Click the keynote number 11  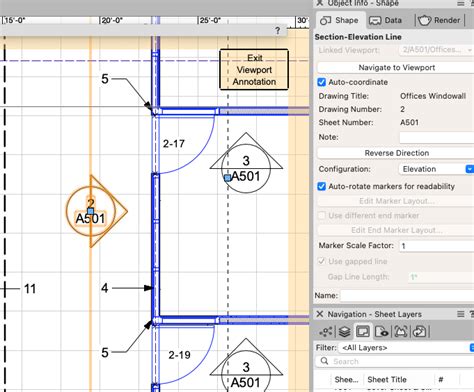point(30,289)
